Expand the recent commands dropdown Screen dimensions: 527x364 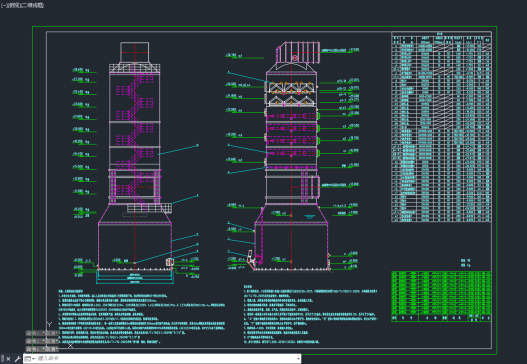(30, 359)
